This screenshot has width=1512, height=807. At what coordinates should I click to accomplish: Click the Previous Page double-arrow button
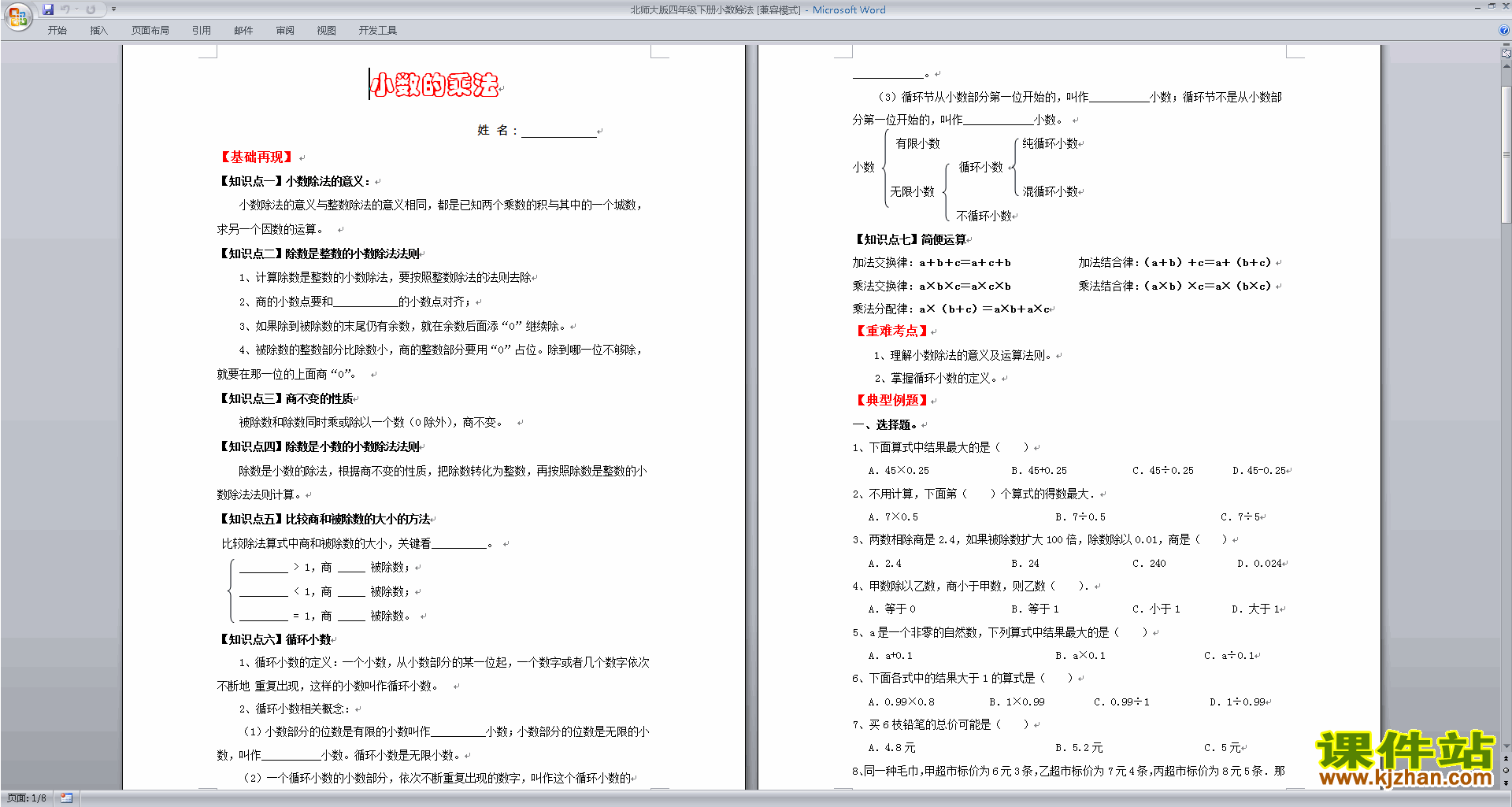tap(1506, 758)
